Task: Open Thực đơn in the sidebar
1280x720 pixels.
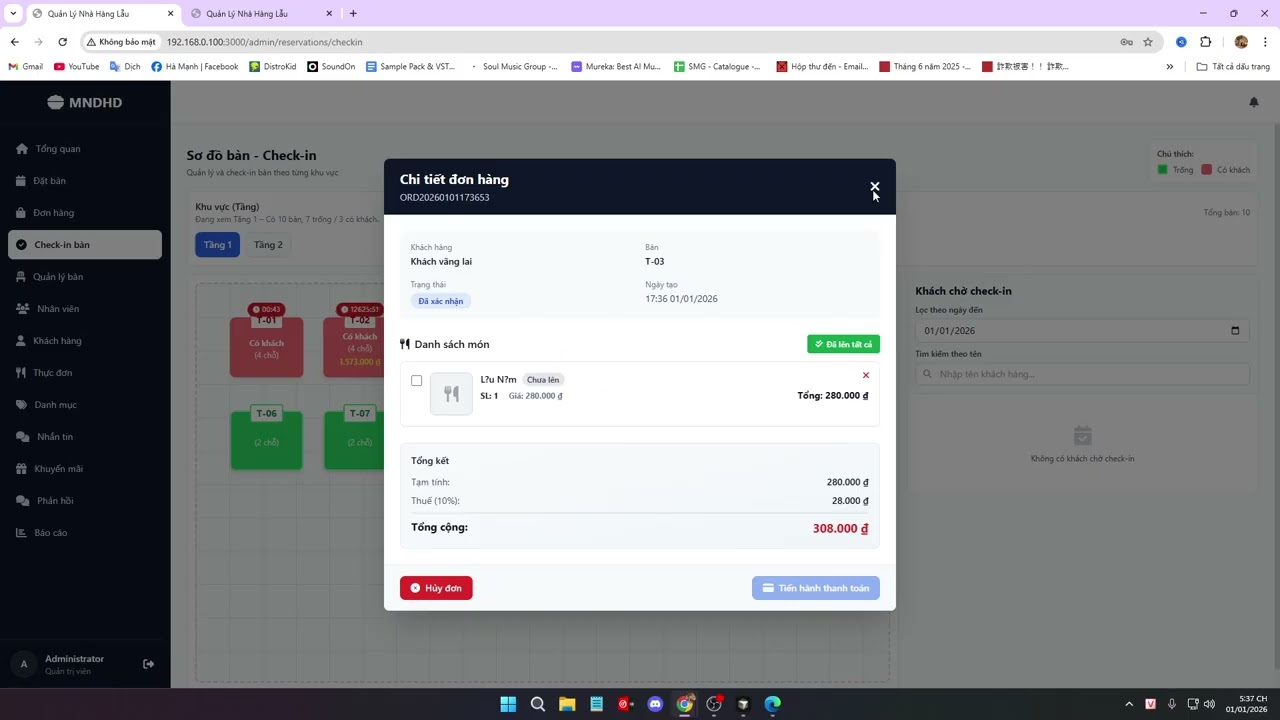Action: point(85,373)
